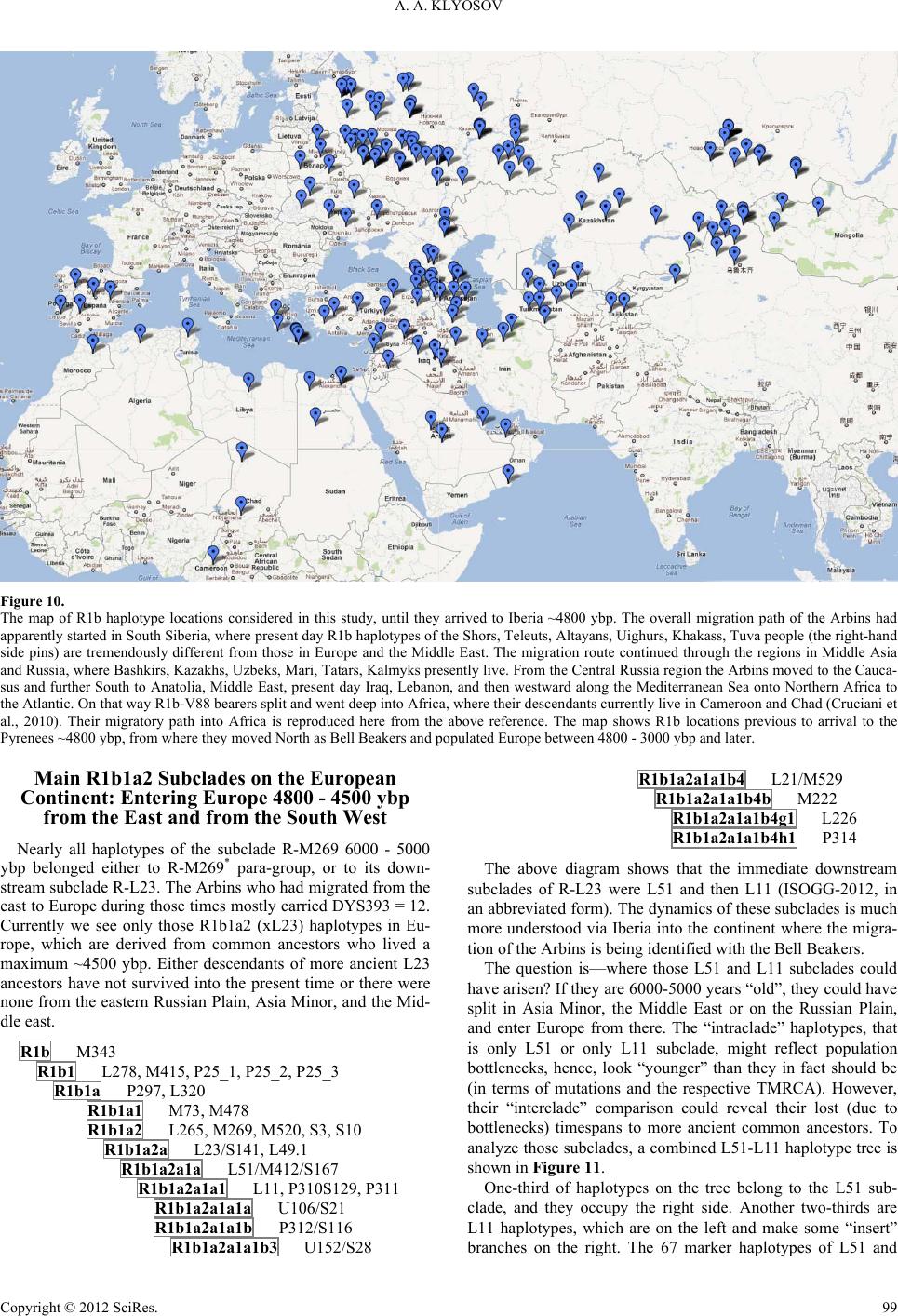
Task: Click the pin on the Tunisia coast
Action: [x=188, y=326]
